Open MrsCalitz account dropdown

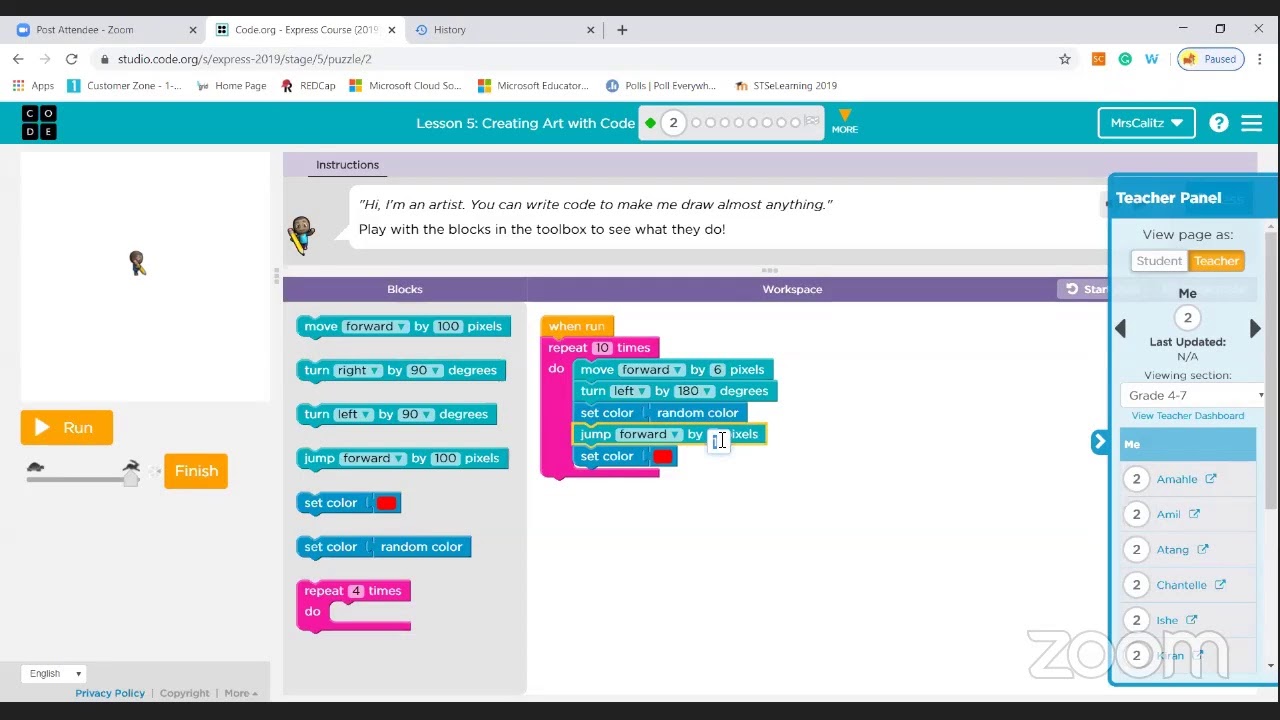(1146, 123)
